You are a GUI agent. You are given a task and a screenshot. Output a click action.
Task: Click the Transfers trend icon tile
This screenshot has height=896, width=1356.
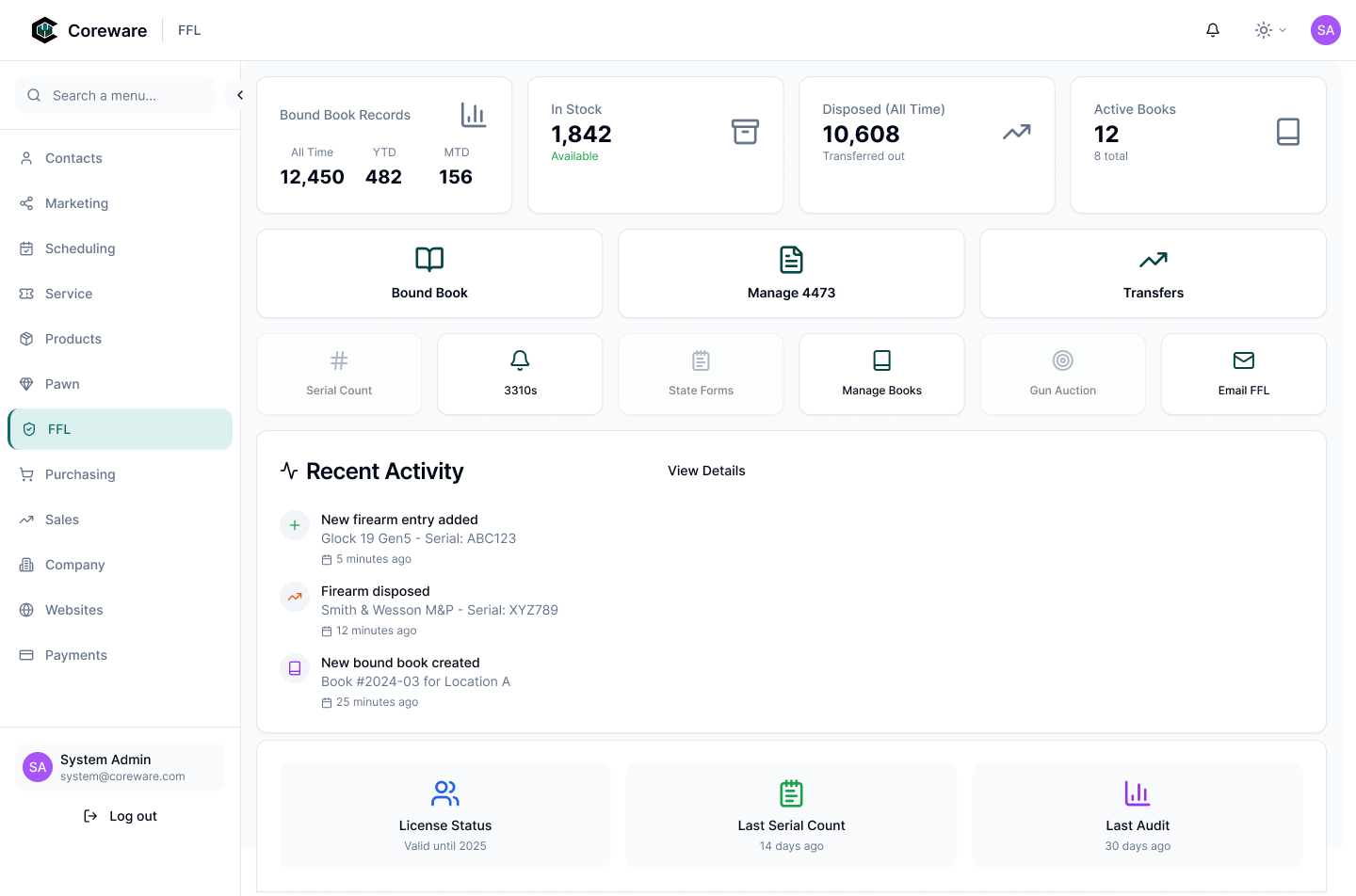click(x=1153, y=274)
